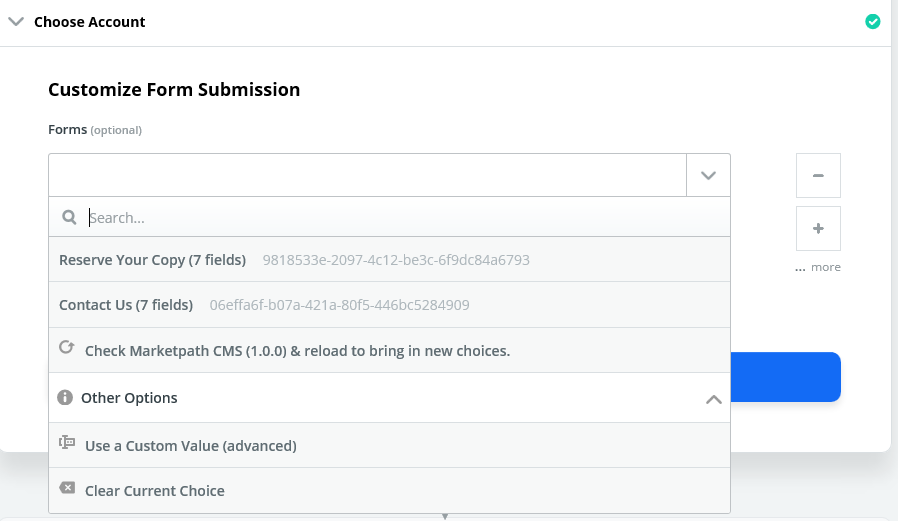898x521 pixels.
Task: Select Reserve Your Copy (7 fields)
Action: click(389, 260)
